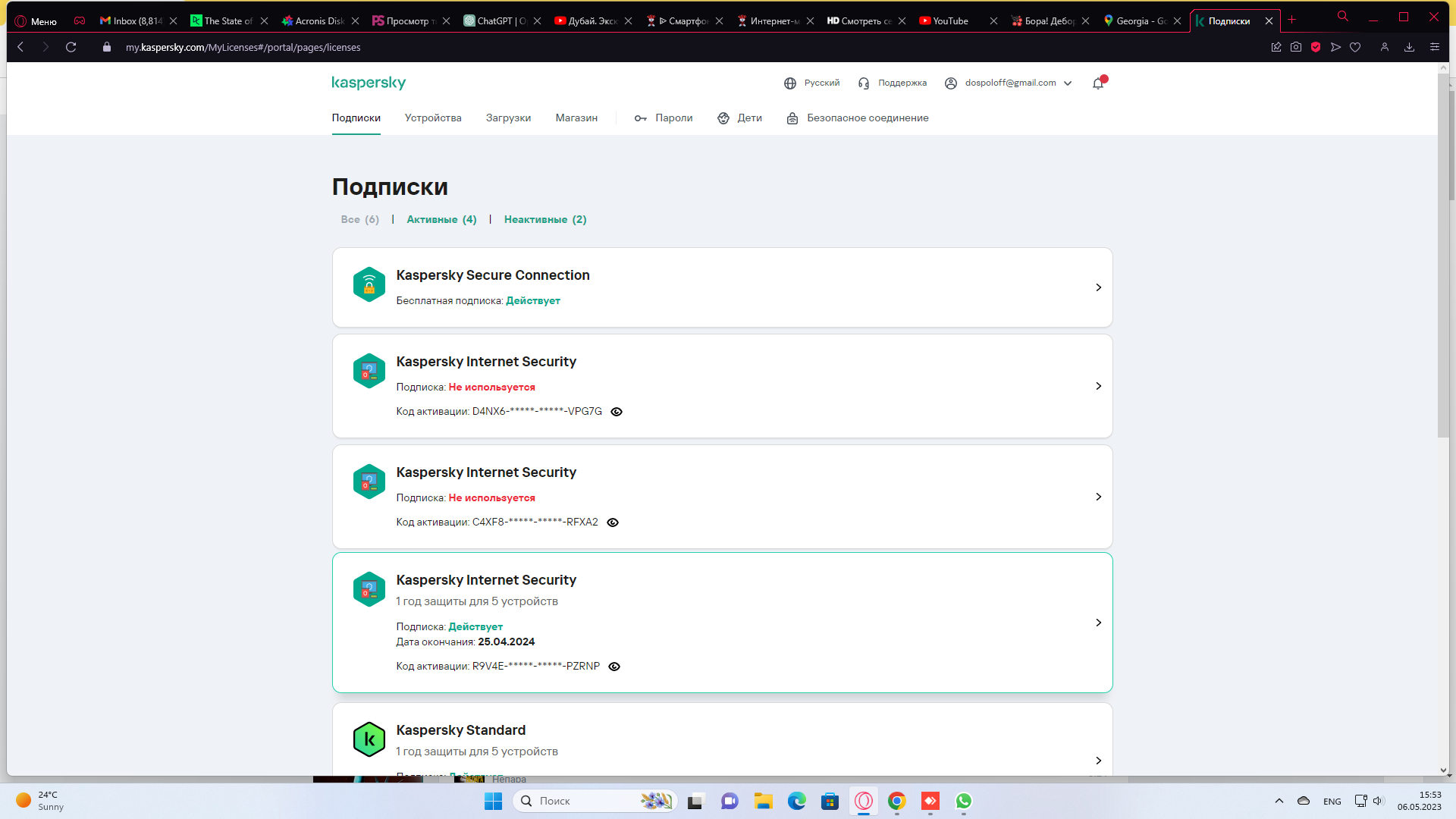Open WhatsApp from the taskbar
The width and height of the screenshot is (1456, 819).
pyautogui.click(x=964, y=801)
